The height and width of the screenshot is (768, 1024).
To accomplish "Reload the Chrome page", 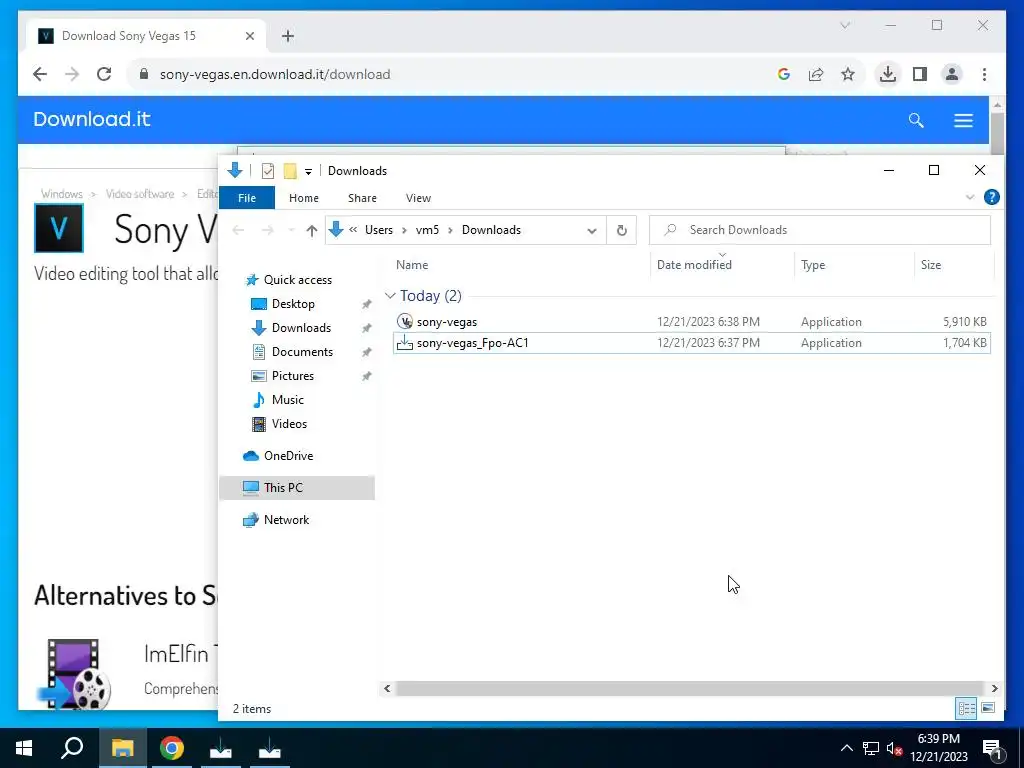I will point(104,74).
